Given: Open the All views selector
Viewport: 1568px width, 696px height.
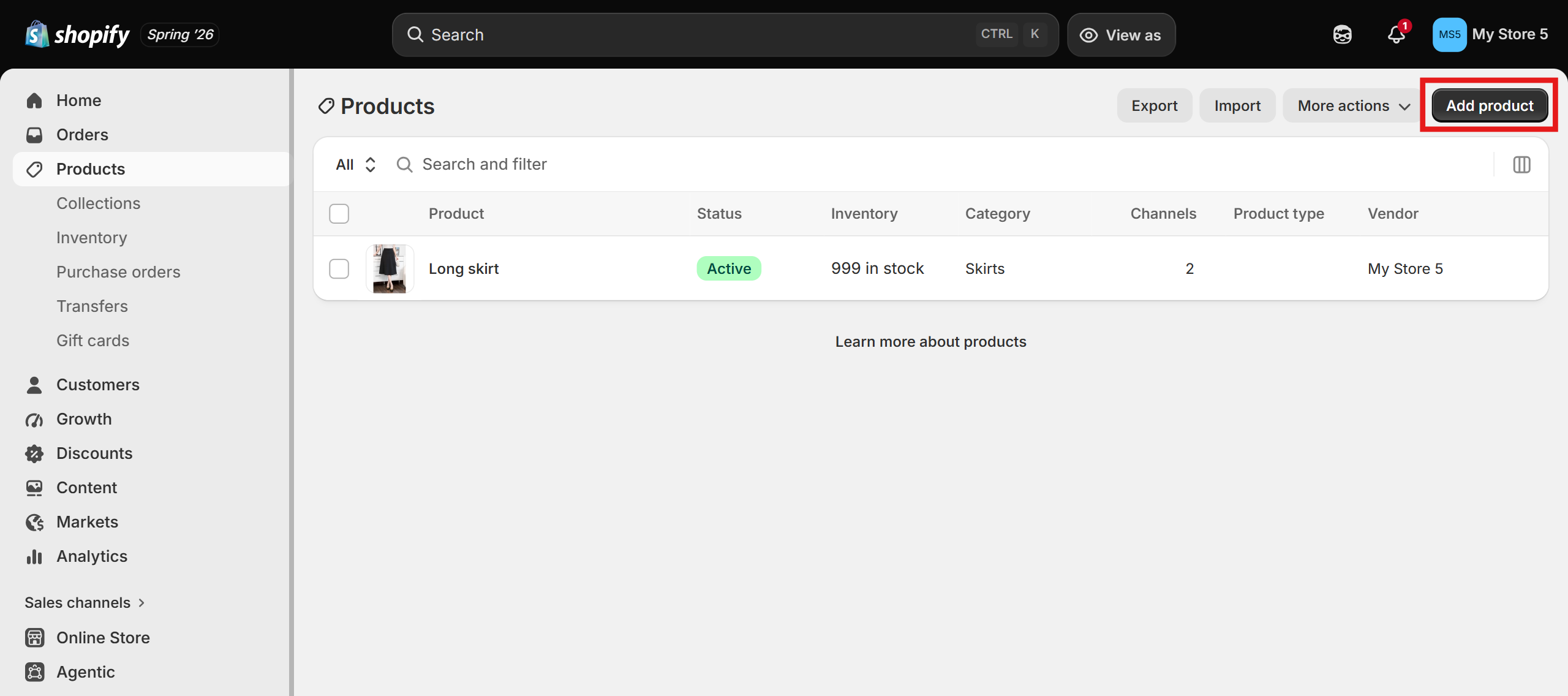Looking at the screenshot, I should (355, 164).
